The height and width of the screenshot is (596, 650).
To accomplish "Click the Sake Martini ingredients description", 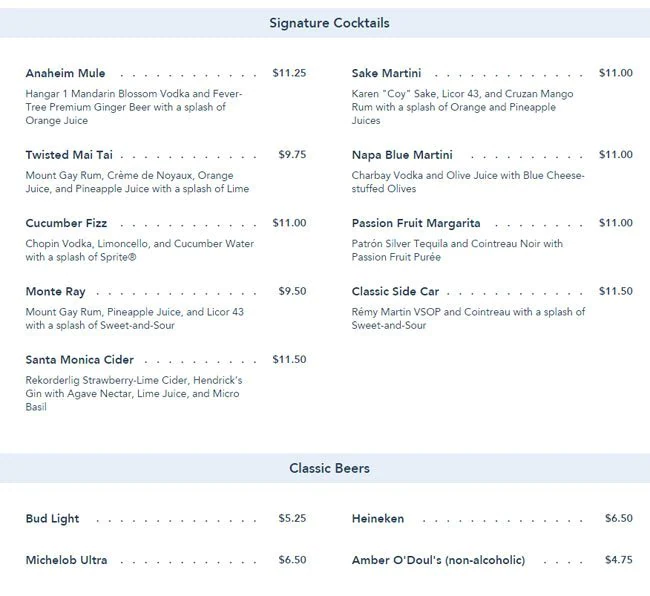I will pos(462,107).
